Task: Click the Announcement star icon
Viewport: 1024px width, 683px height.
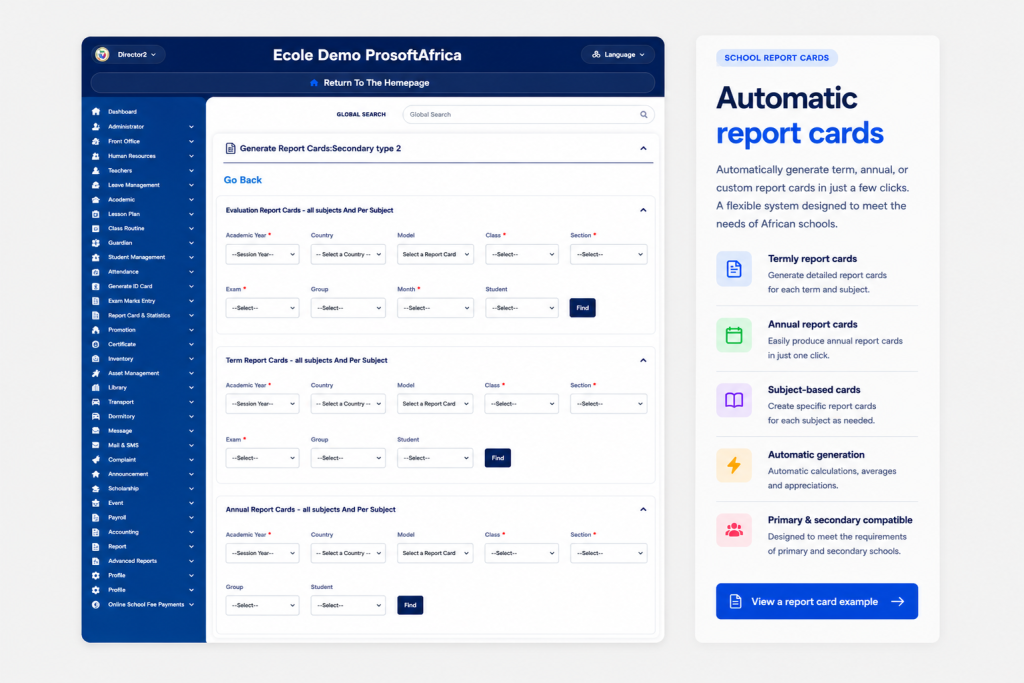Action: tap(96, 474)
